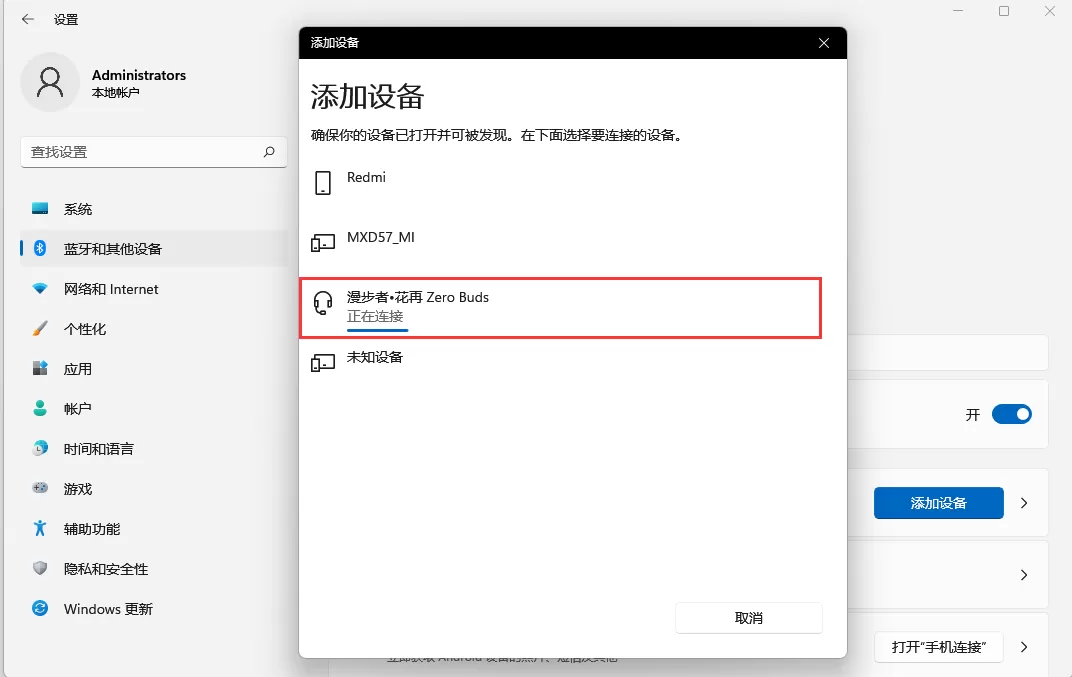
Task: Expand the chevron below the 添加设备 row
Action: pyautogui.click(x=1022, y=575)
